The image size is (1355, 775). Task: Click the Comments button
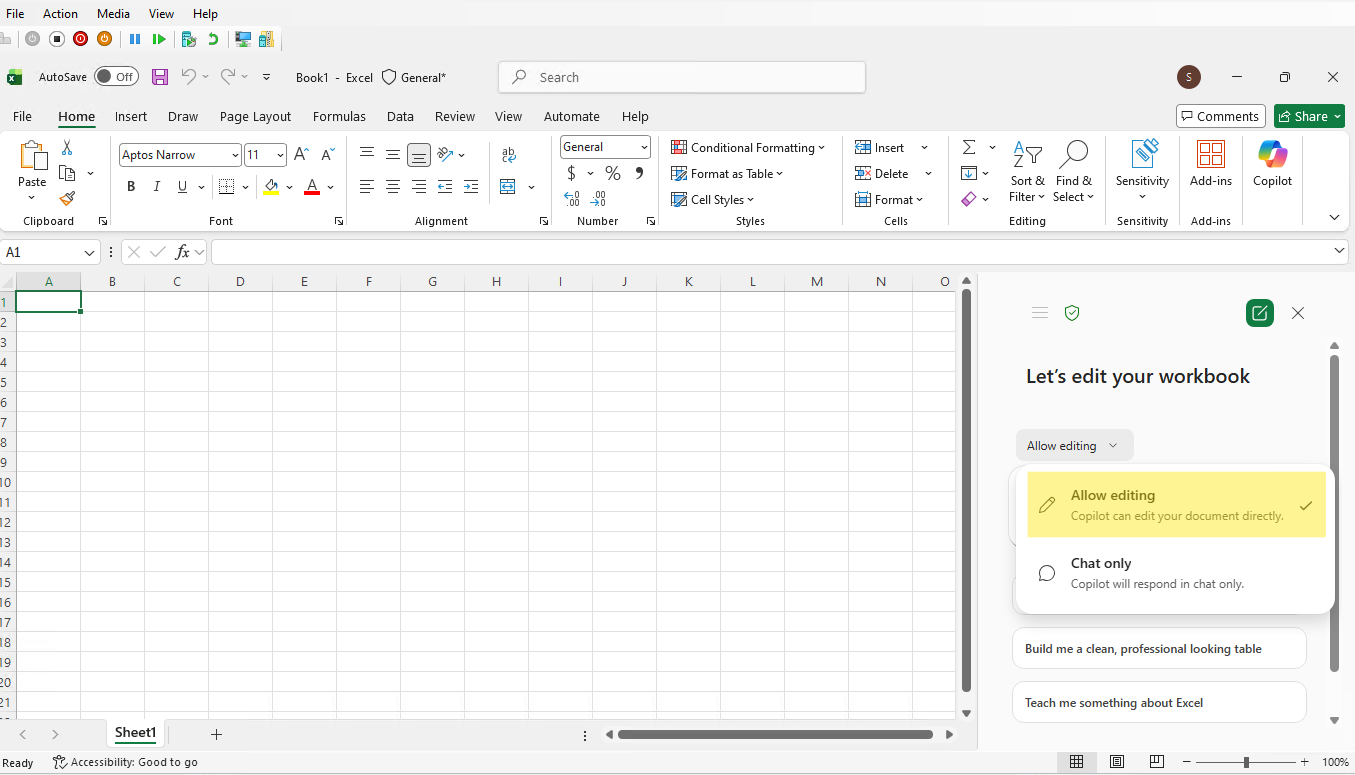pos(1220,116)
